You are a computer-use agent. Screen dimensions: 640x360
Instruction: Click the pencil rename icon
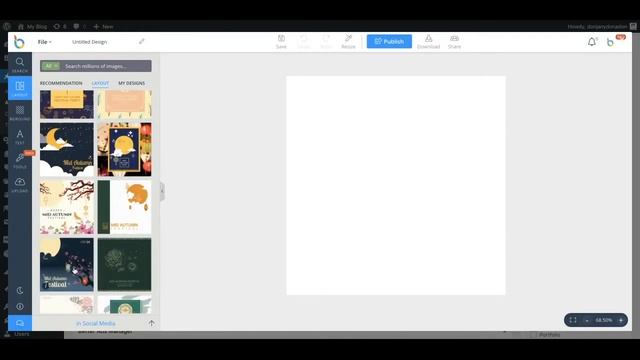tap(142, 41)
